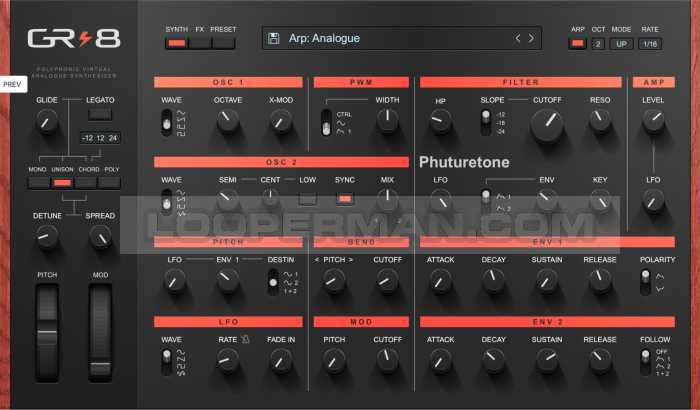Switch to the PRESET page

(x=223, y=44)
